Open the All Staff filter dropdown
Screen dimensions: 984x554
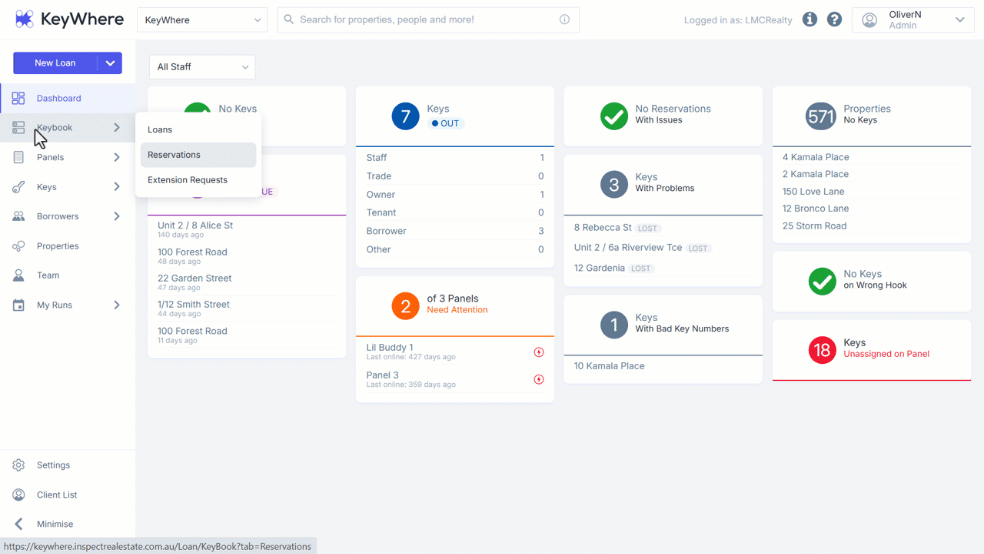(202, 67)
